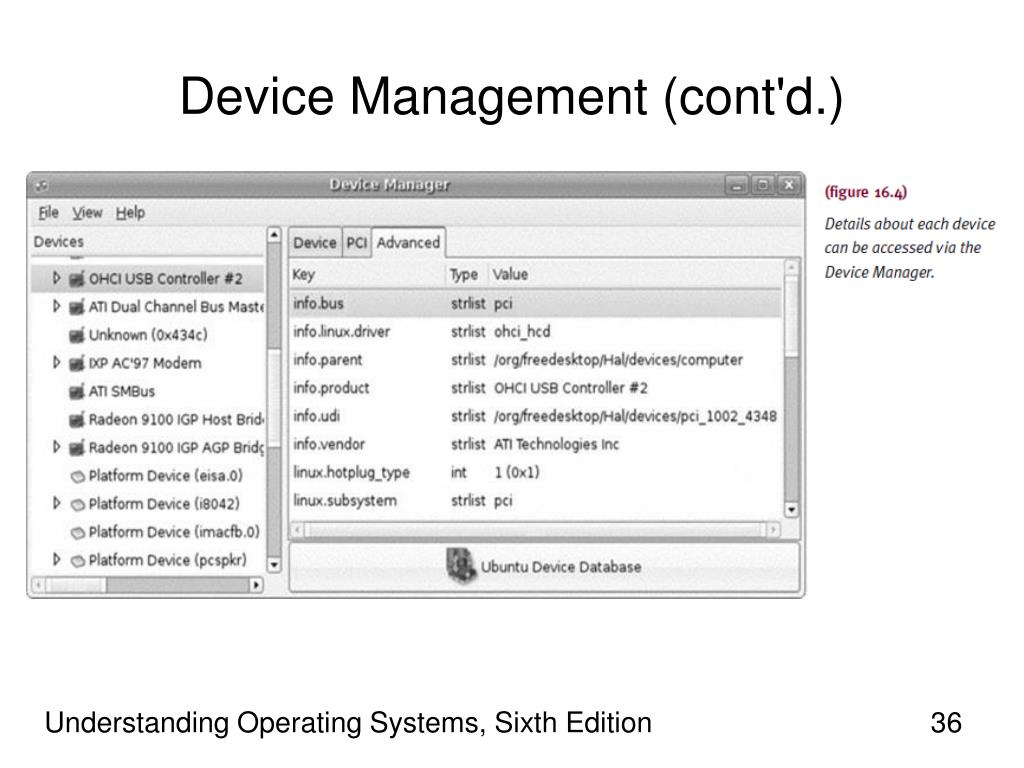The height and width of the screenshot is (768, 1024).
Task: Expand the IXP AC'97 Modem node
Action: point(56,362)
